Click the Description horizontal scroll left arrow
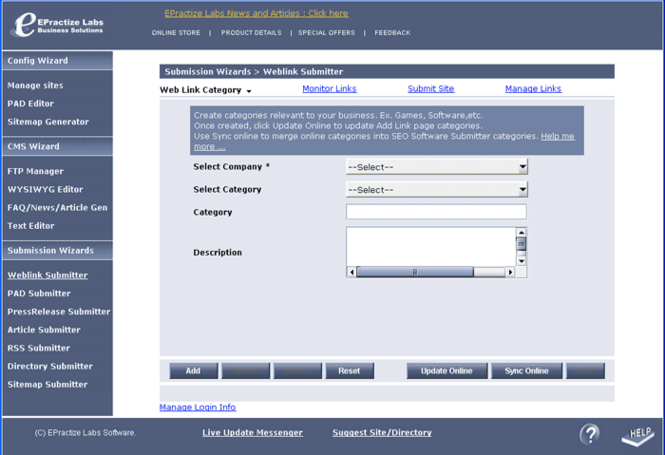The width and height of the screenshot is (665, 455). (x=352, y=272)
